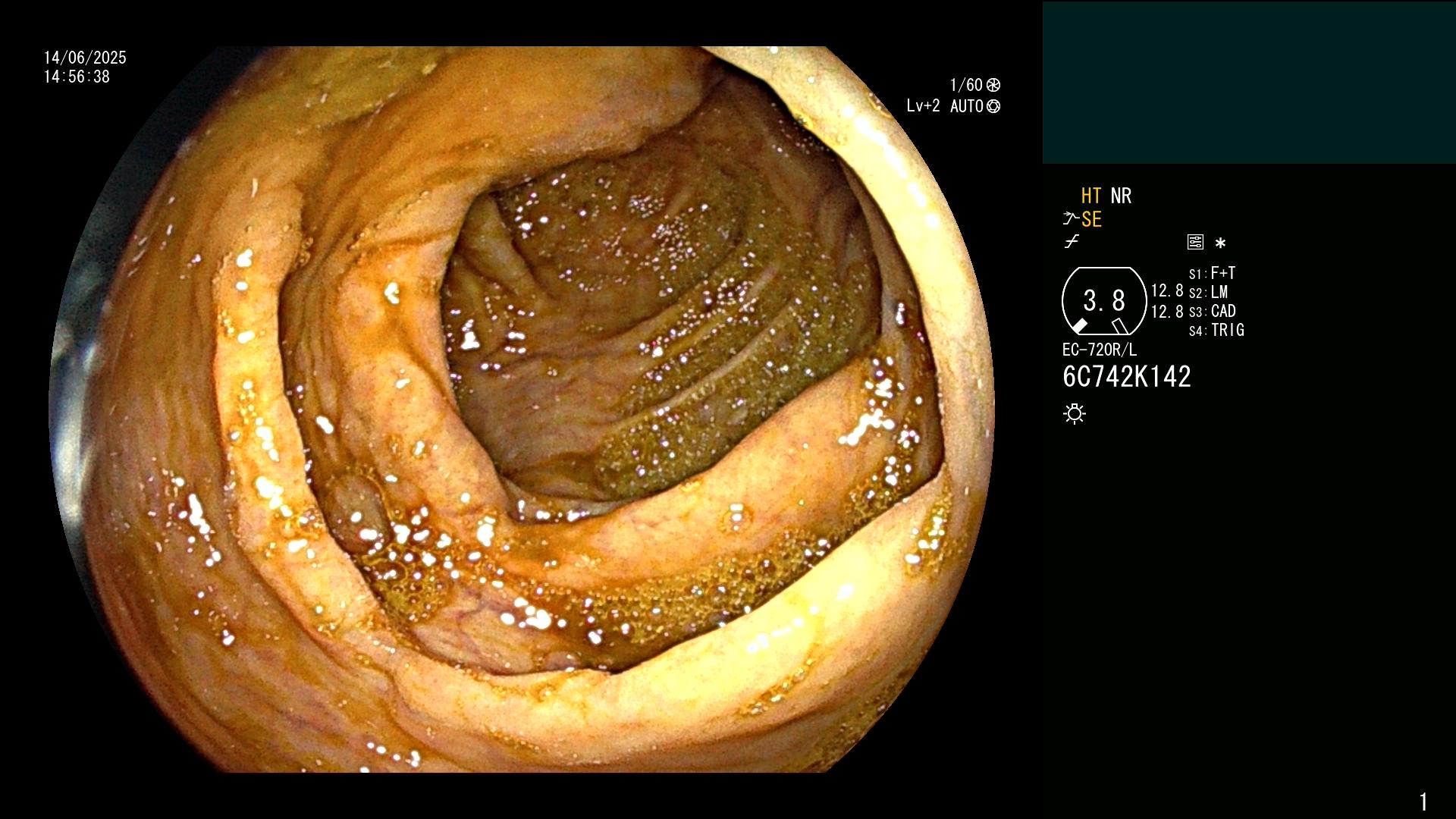Click the iris icon beside AUTO

click(x=993, y=106)
